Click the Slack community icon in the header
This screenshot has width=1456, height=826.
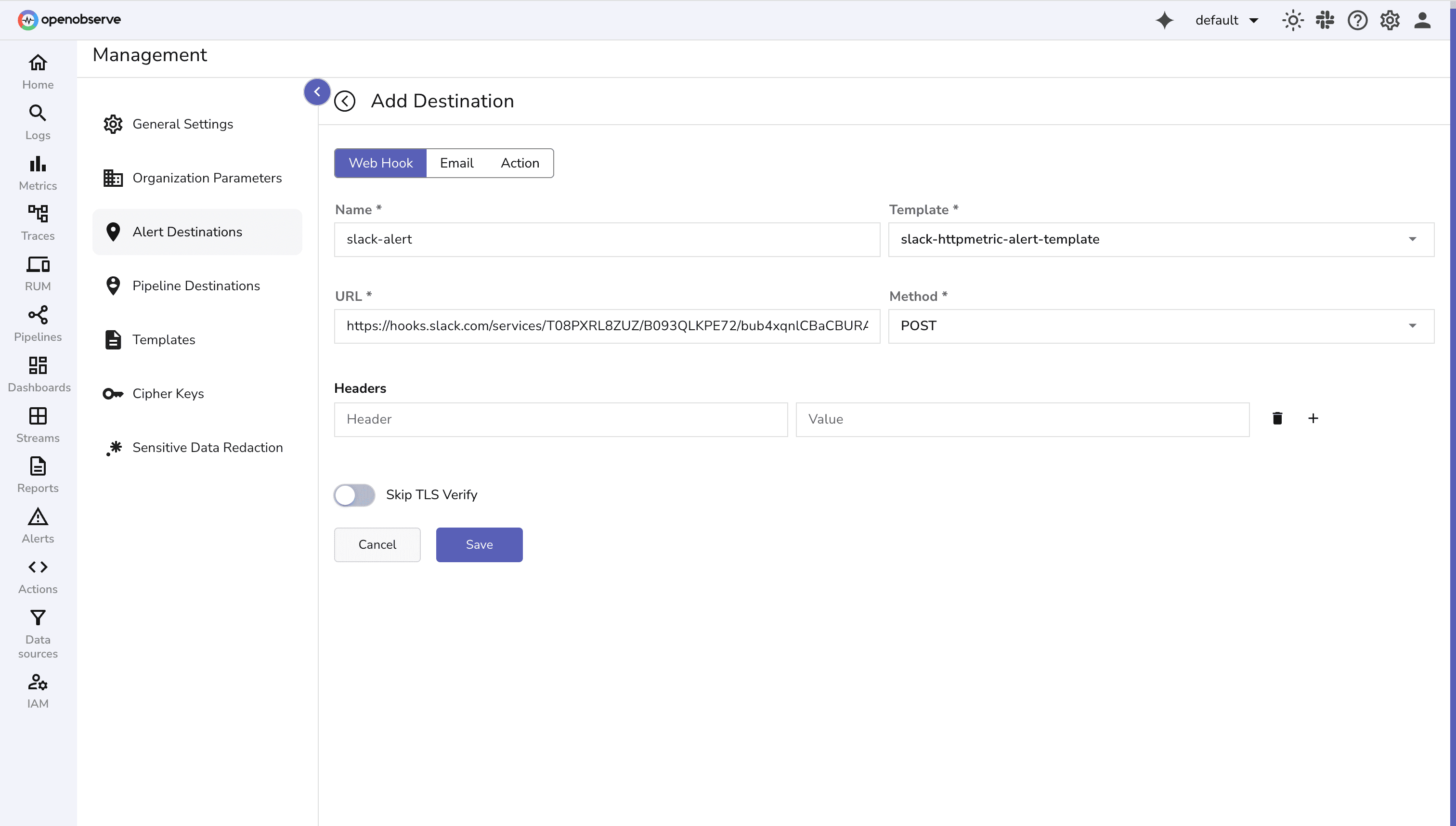point(1325,20)
